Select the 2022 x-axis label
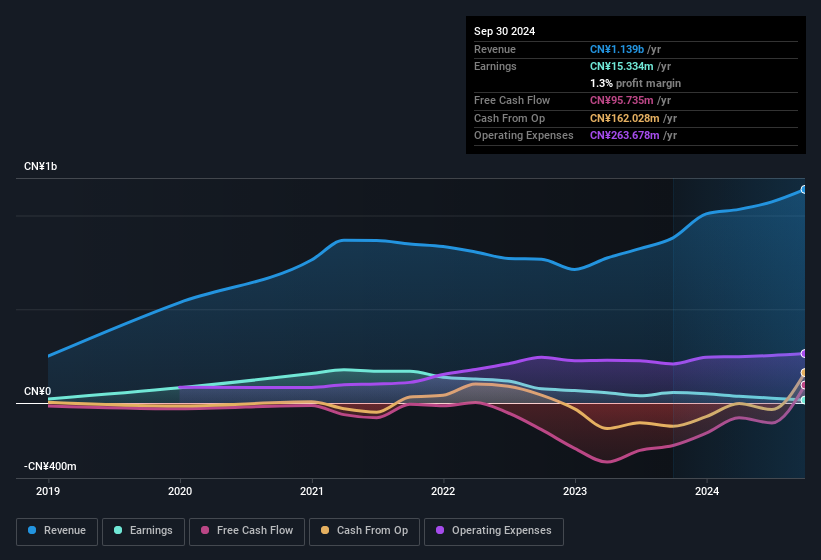This screenshot has width=821, height=560. (x=443, y=491)
